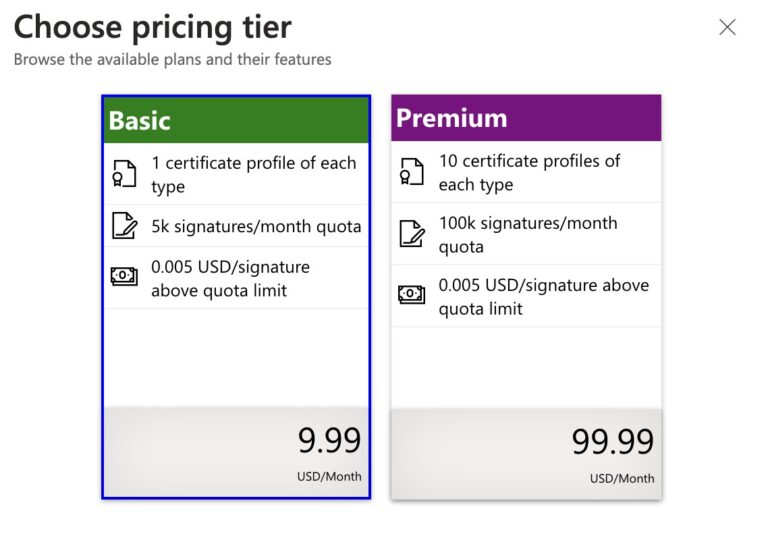This screenshot has height=536, width=768.
Task: Click the 'Choose pricing tier' heading
Action: 153,27
